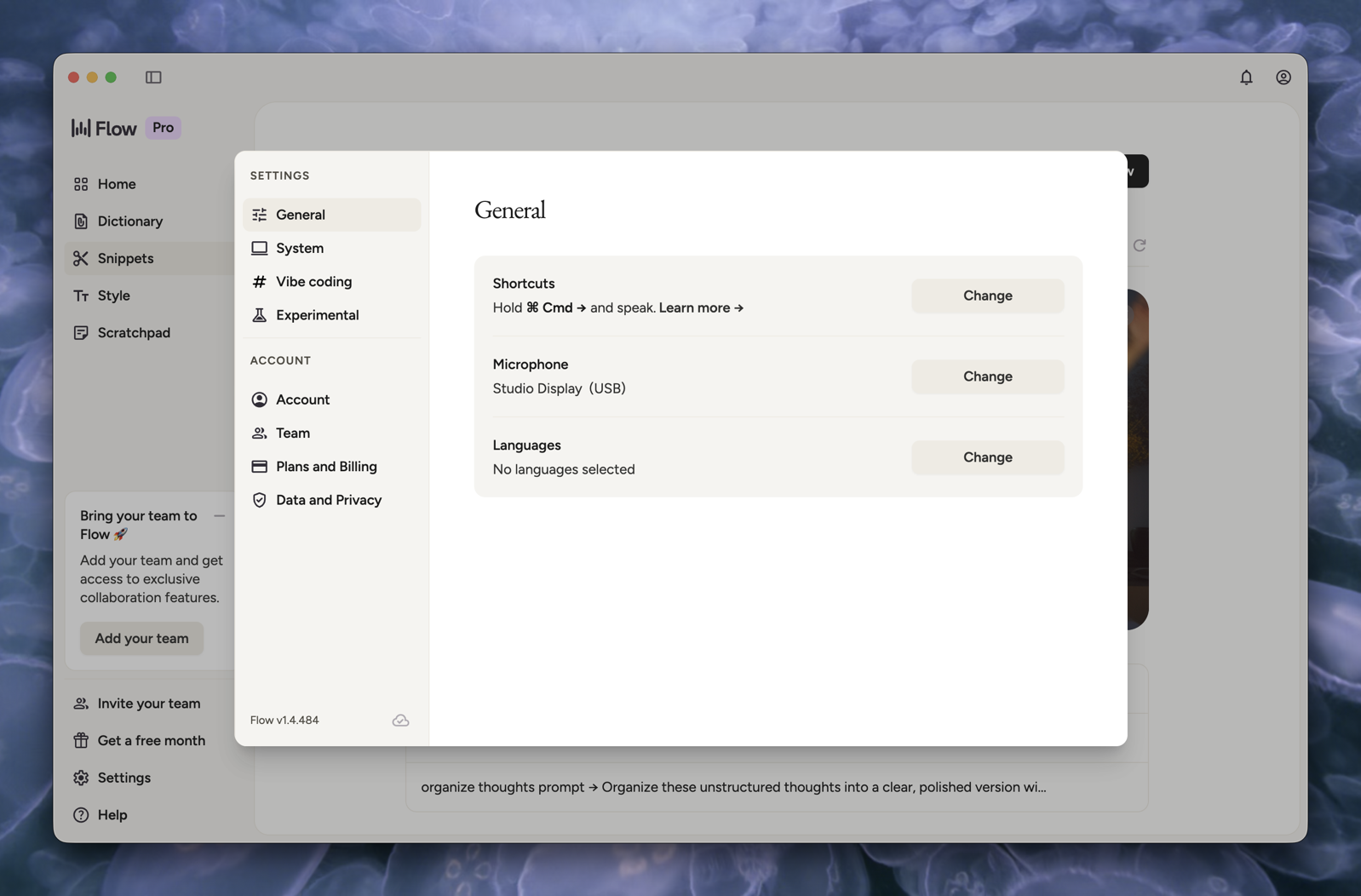Switch to the System settings tab
This screenshot has height=896, width=1361.
click(299, 249)
